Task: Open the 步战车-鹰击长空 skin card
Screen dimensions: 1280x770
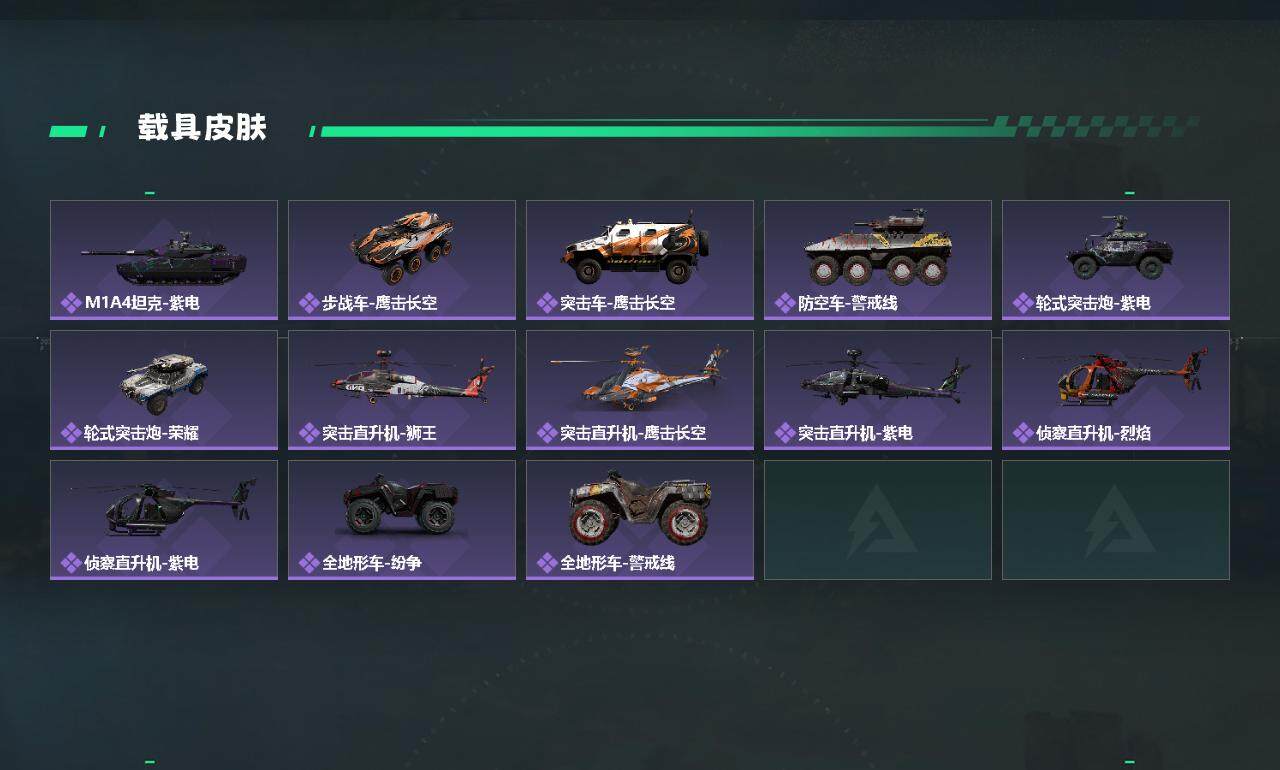Action: click(x=402, y=260)
